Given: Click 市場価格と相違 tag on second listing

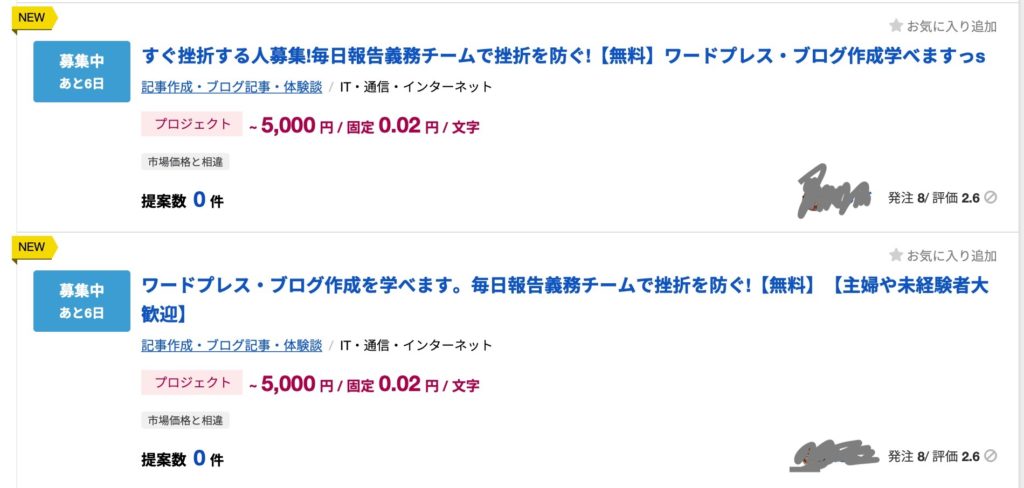Looking at the screenshot, I should tap(185, 420).
